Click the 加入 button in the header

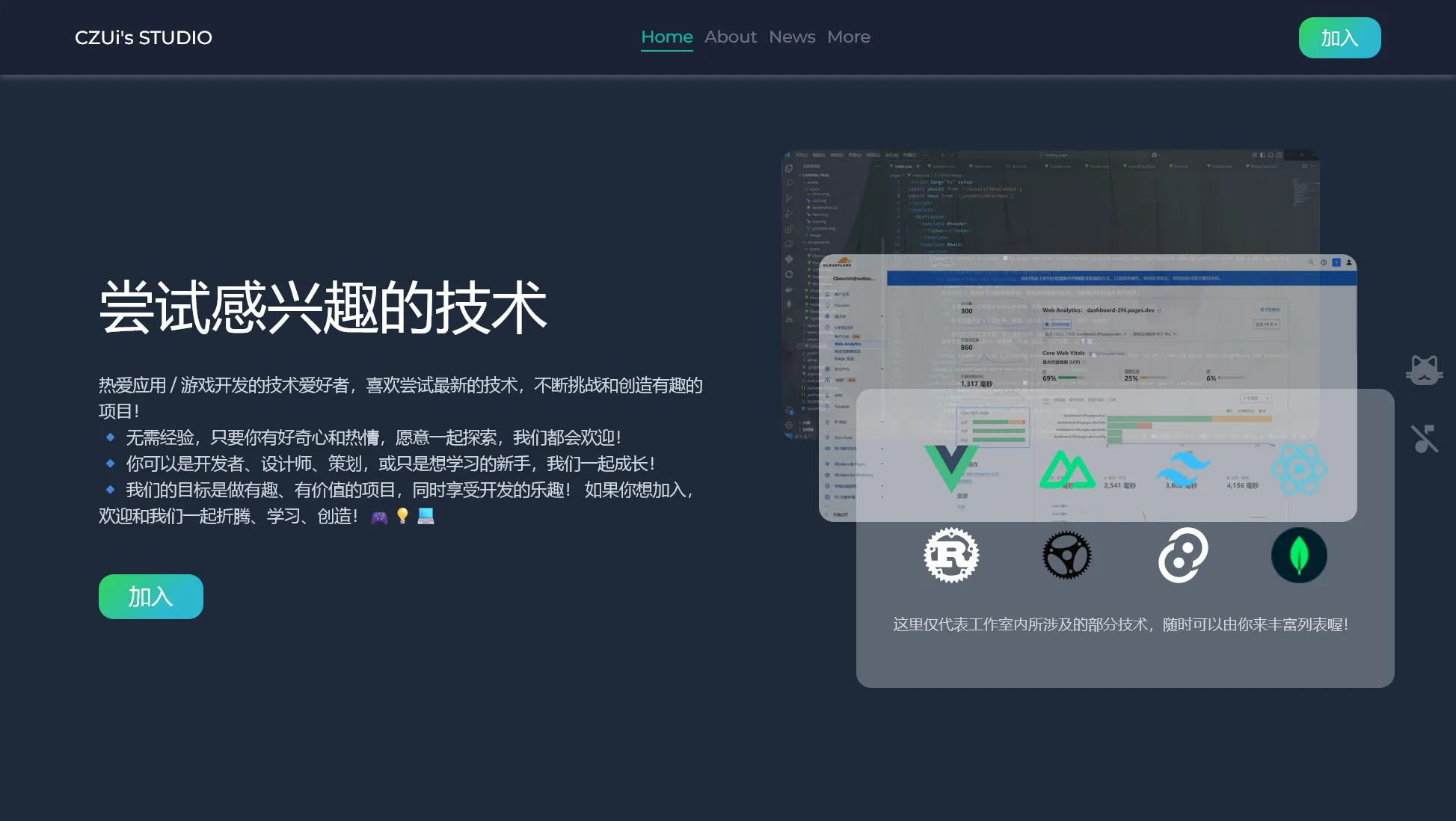tap(1339, 38)
